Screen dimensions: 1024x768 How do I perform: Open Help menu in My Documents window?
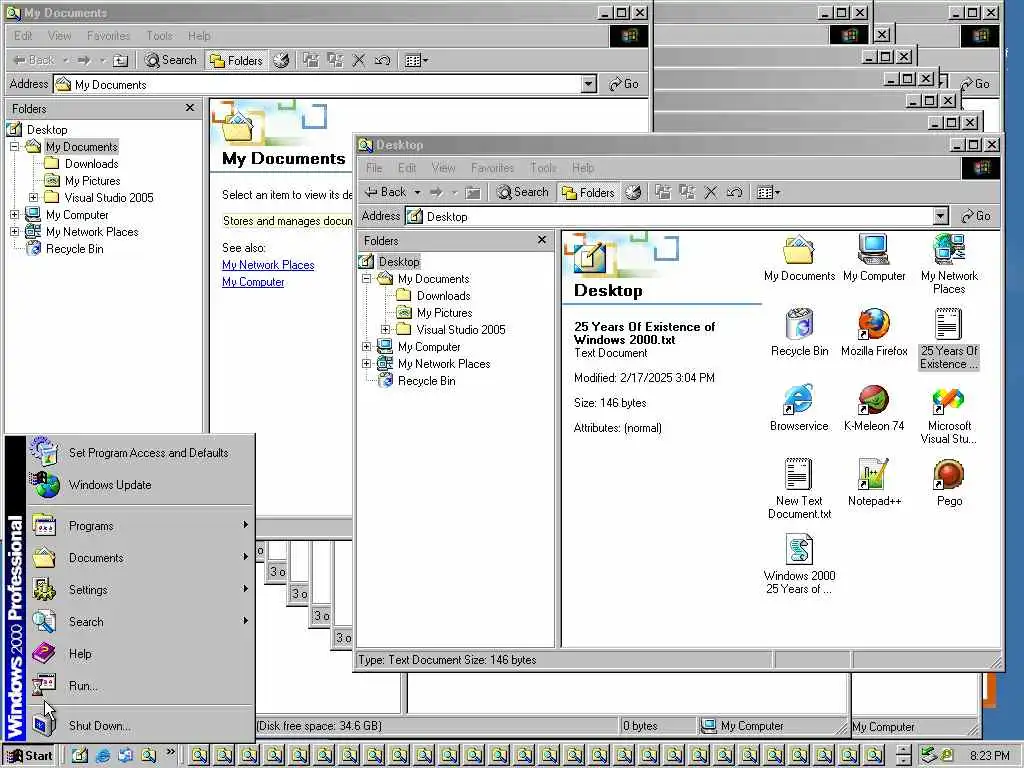tap(199, 36)
